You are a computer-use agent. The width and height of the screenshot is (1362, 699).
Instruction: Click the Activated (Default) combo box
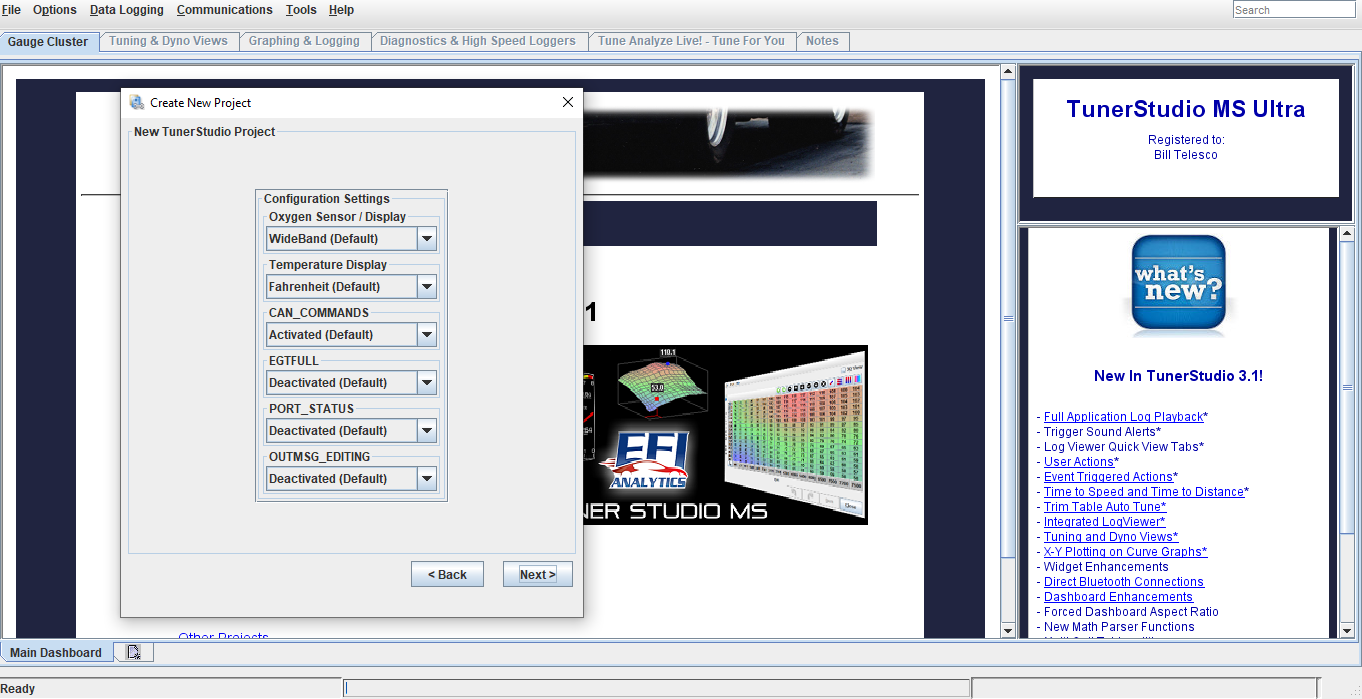[x=351, y=335]
